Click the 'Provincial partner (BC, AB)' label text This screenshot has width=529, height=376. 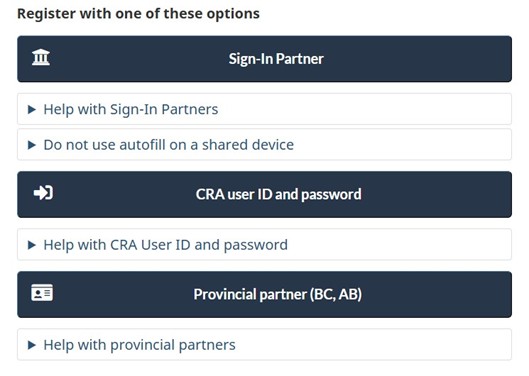278,294
